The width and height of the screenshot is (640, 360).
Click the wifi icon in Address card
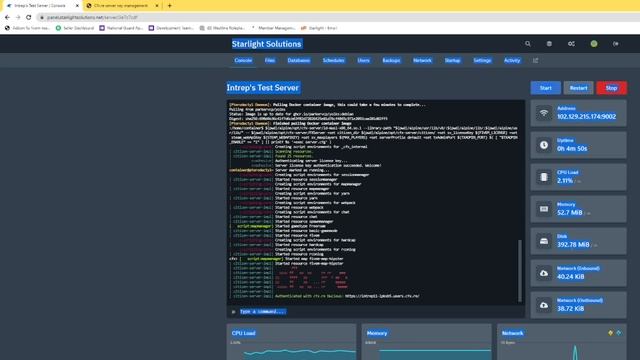[544, 113]
